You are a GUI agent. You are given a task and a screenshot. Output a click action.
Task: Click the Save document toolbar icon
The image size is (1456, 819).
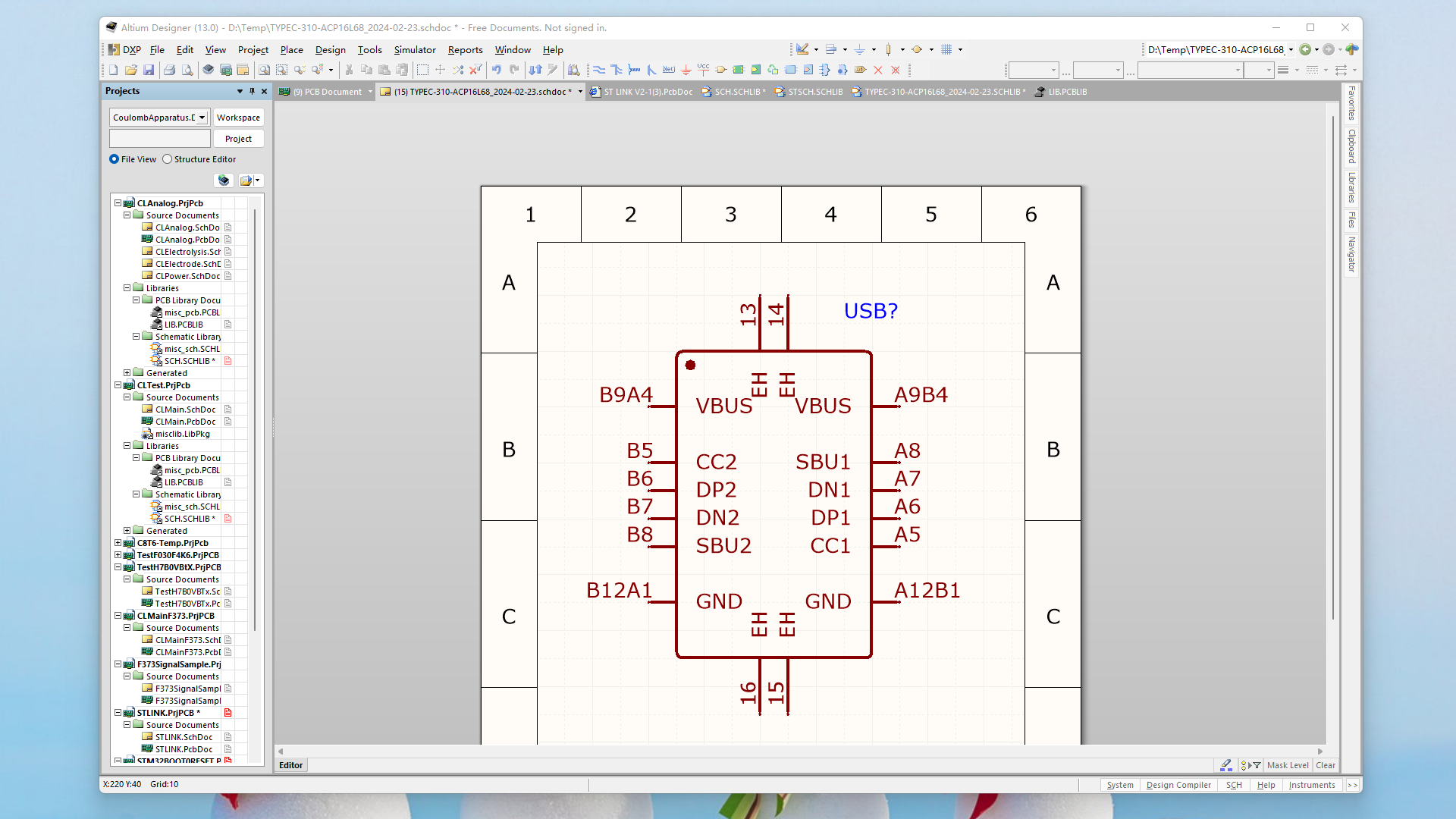click(x=149, y=70)
